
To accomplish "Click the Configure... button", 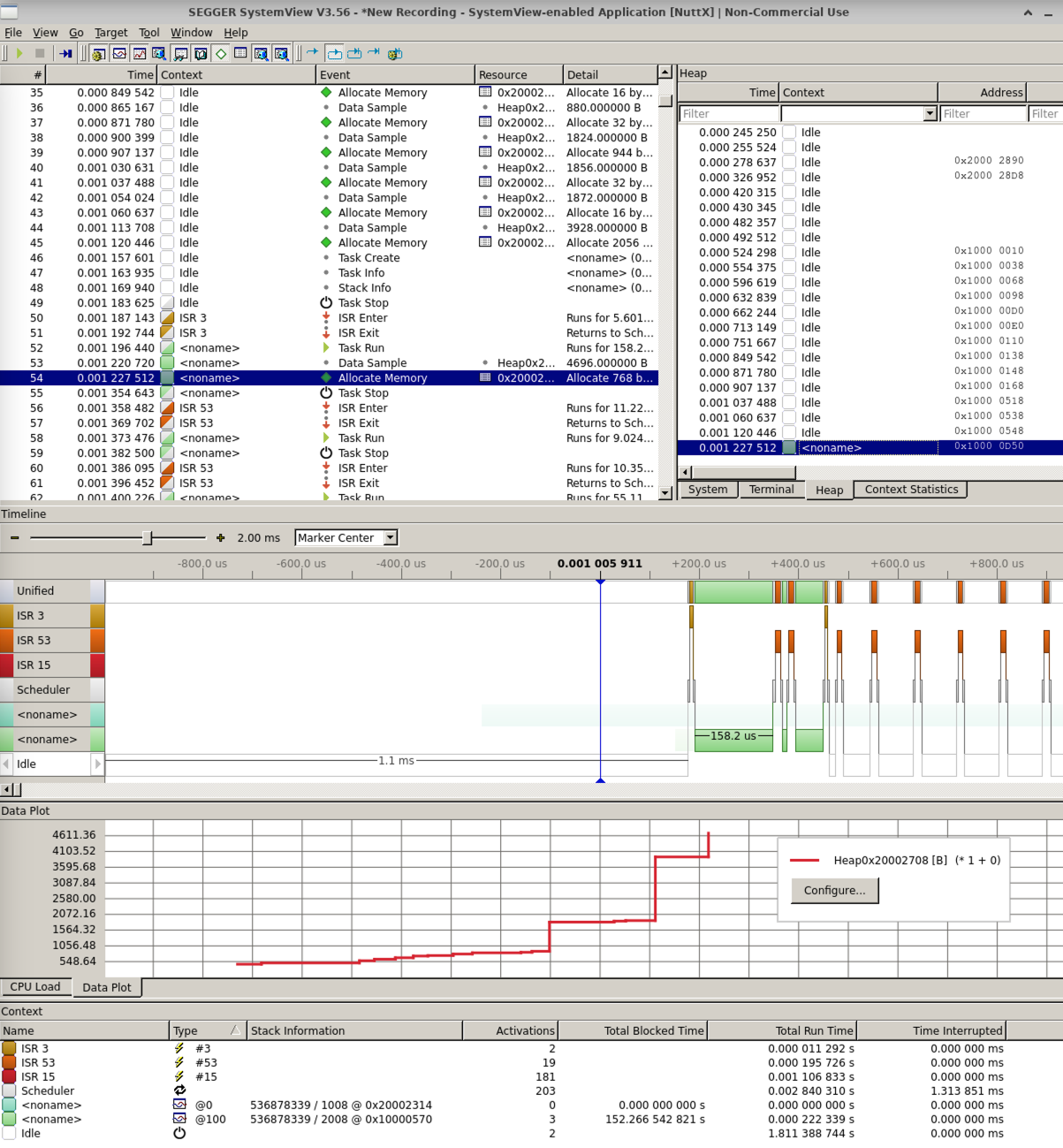I will pyautogui.click(x=834, y=890).
